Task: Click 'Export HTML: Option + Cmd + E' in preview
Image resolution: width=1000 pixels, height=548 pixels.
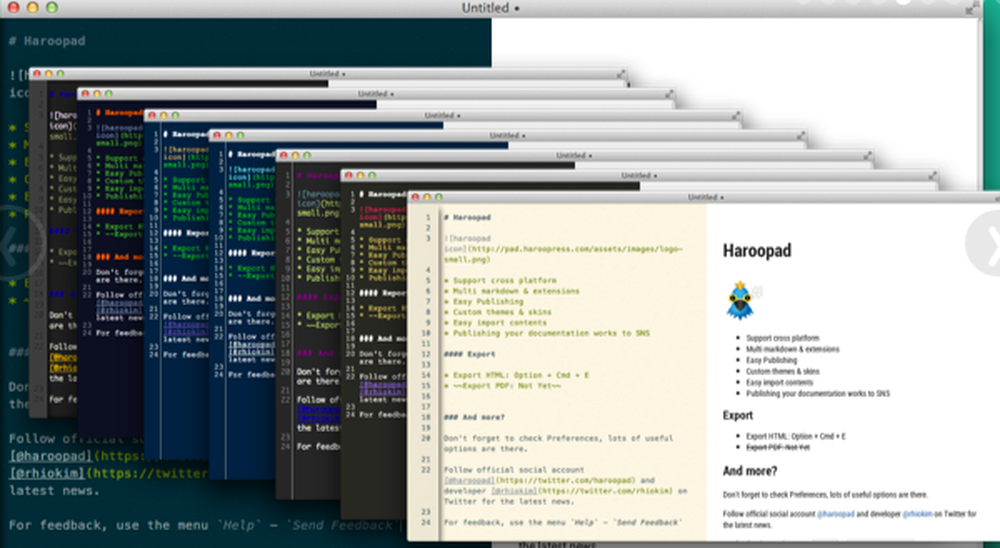Action: [796, 436]
